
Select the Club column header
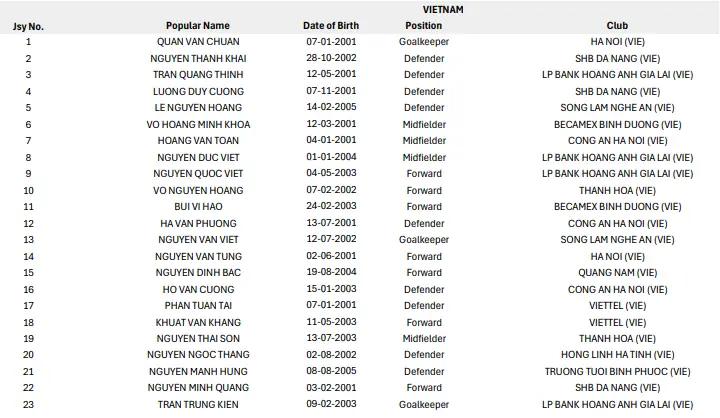tap(617, 26)
